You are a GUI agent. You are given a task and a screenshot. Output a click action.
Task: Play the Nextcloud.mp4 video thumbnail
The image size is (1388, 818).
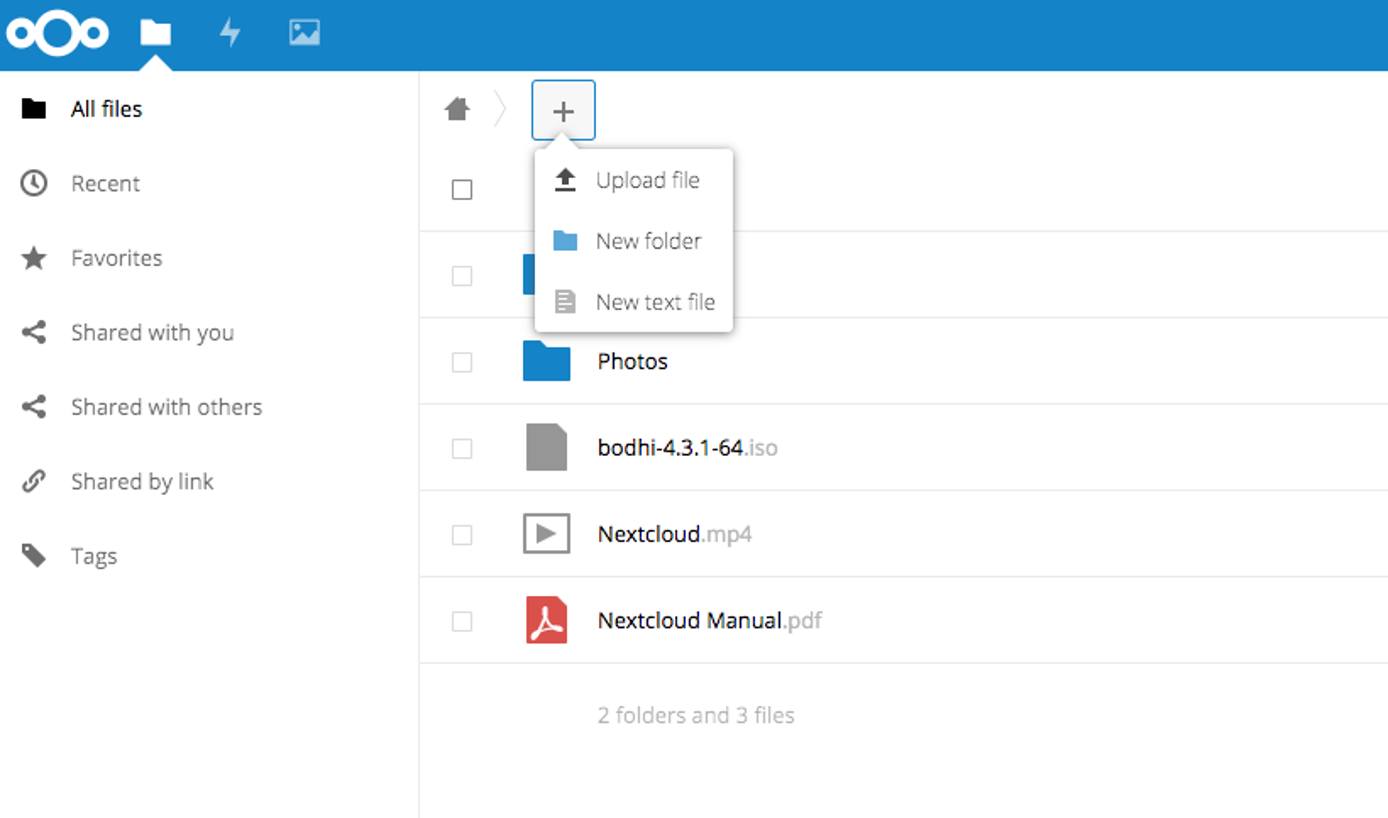[x=547, y=534]
